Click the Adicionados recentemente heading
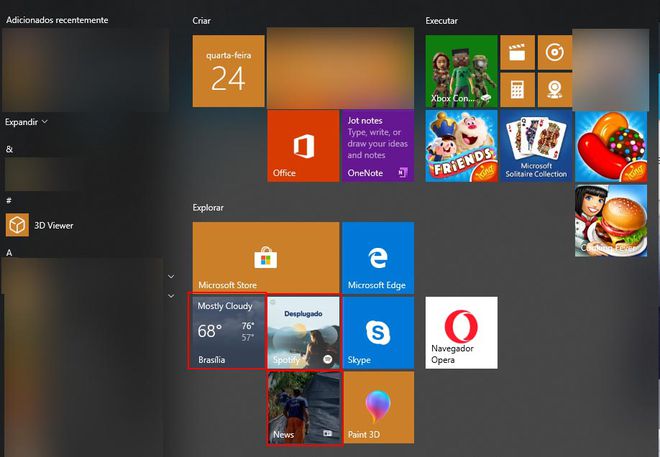This screenshot has height=457, width=660. click(57, 20)
